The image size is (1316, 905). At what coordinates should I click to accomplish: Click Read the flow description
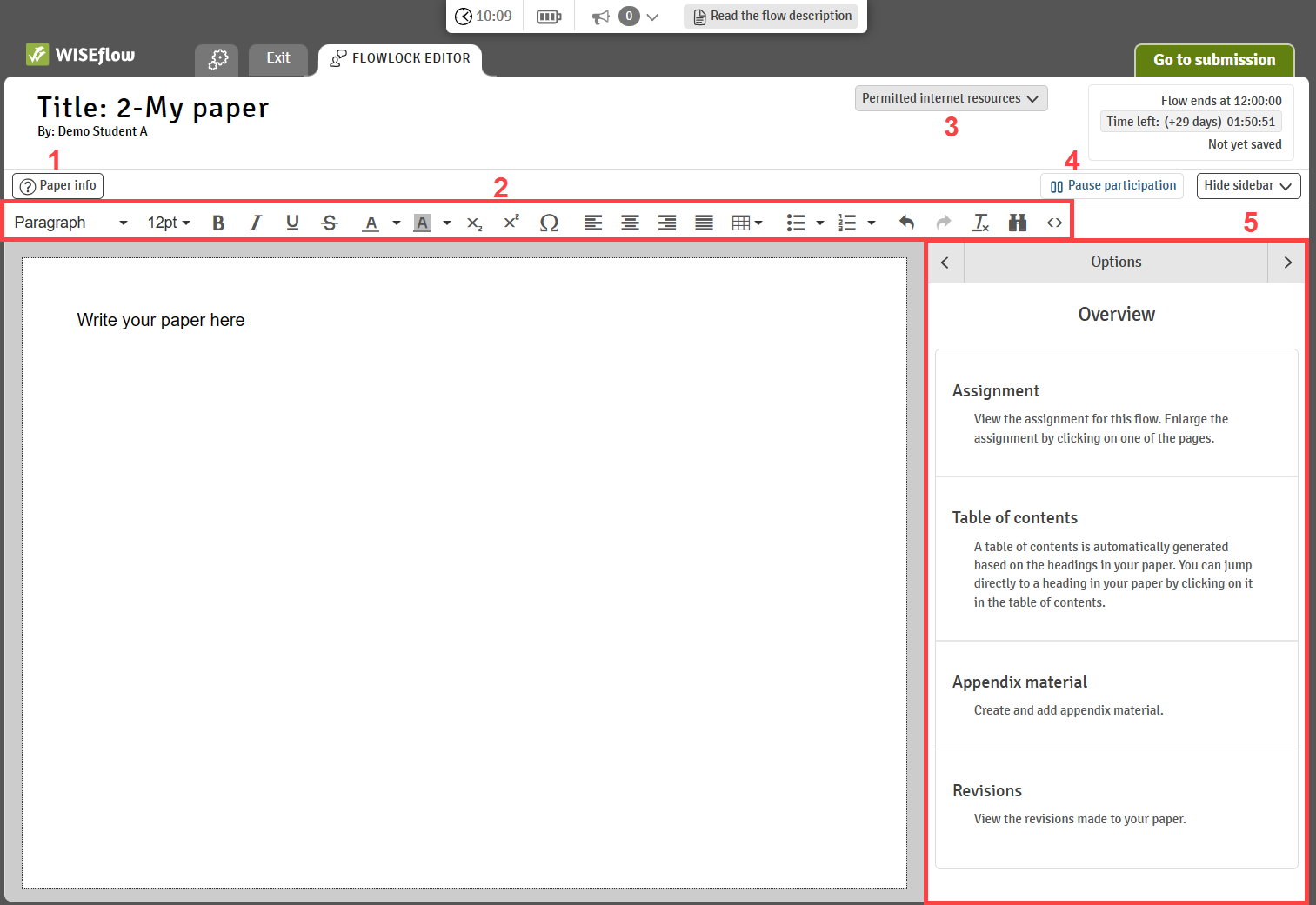click(x=772, y=16)
